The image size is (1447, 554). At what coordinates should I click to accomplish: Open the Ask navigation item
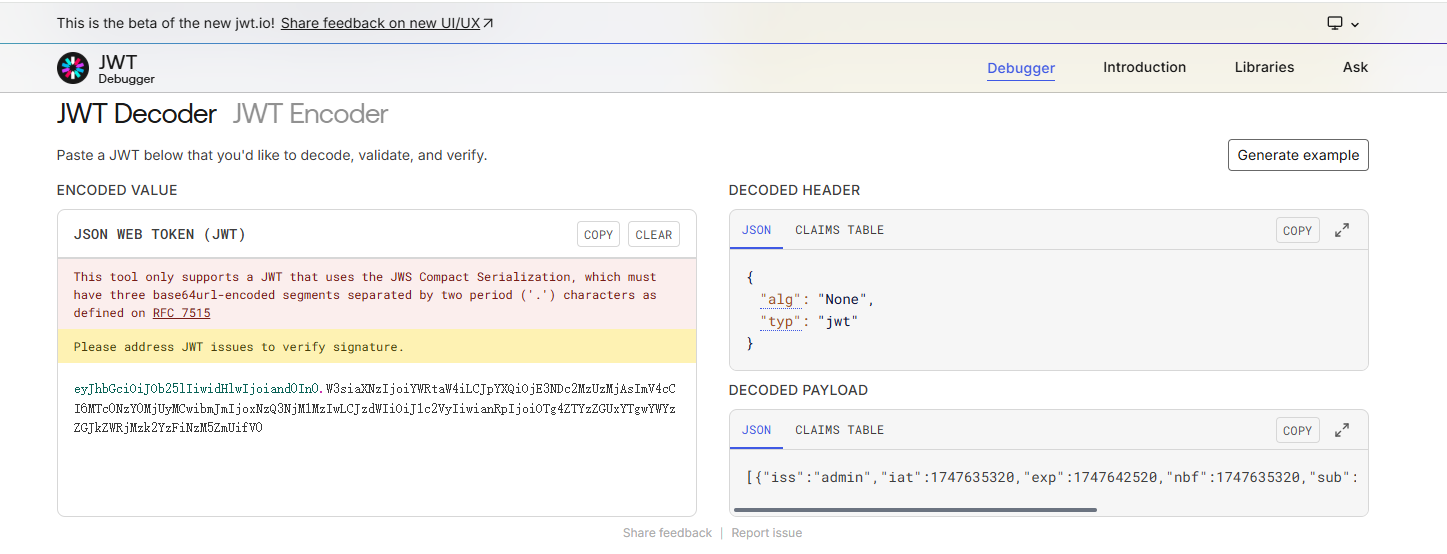1355,68
